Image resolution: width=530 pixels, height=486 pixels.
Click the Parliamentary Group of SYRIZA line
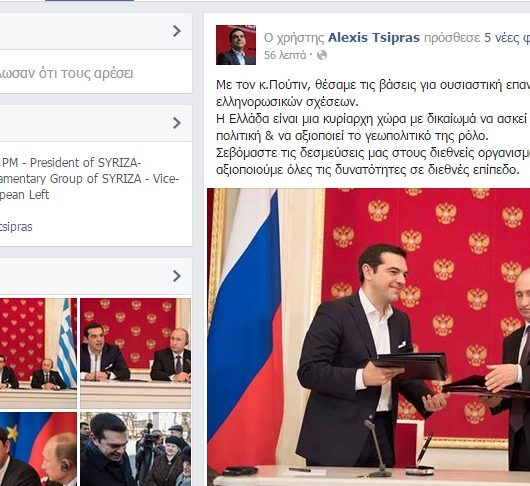(x=89, y=179)
